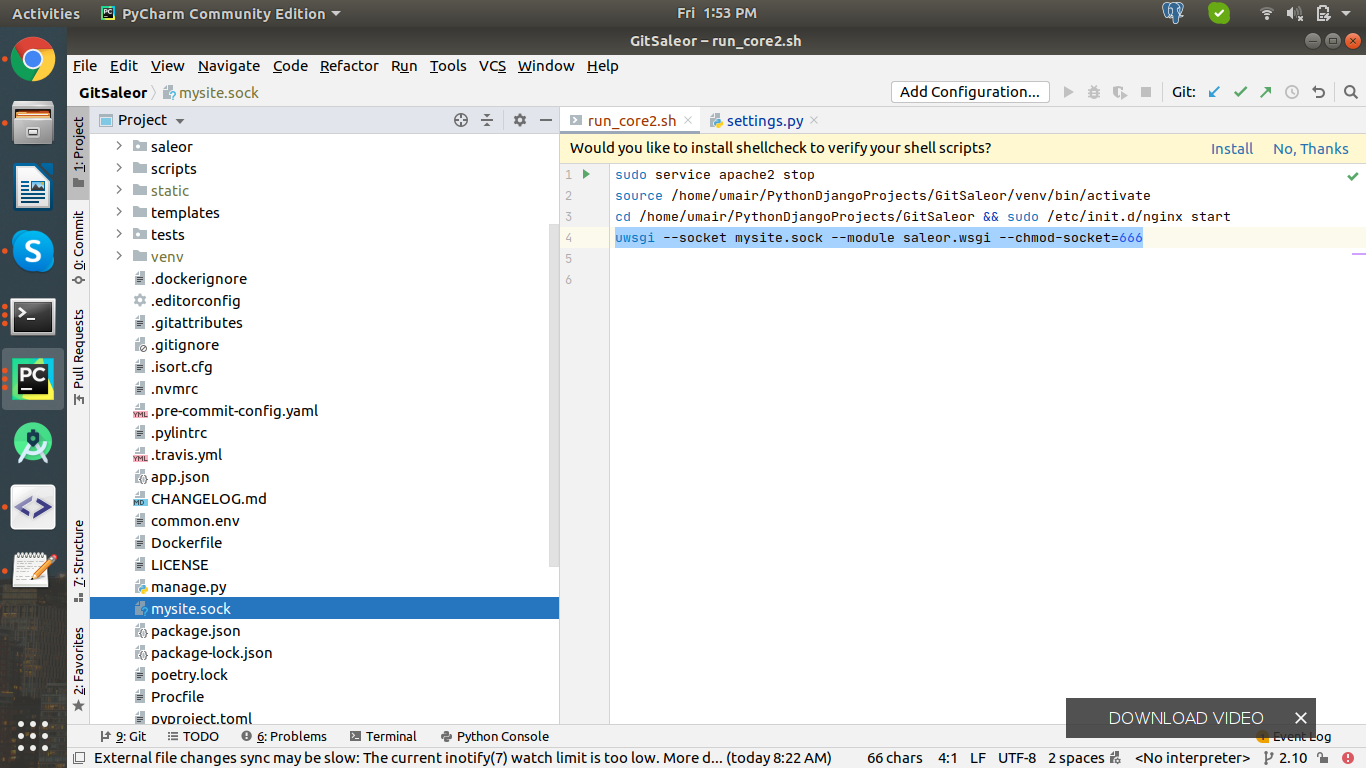The height and width of the screenshot is (768, 1366).
Task: Open the Refactor menu
Action: click(349, 66)
